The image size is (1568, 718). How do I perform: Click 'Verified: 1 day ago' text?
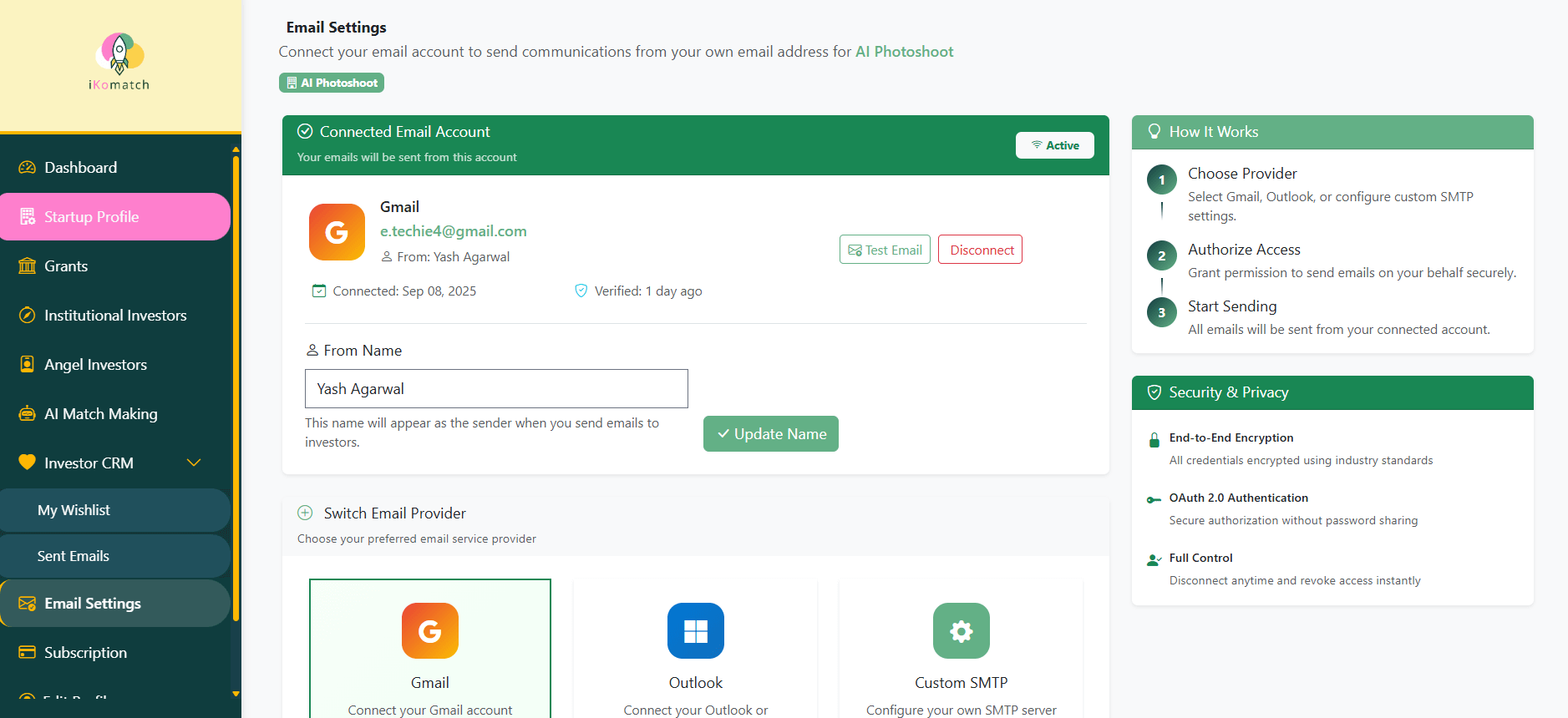click(648, 291)
